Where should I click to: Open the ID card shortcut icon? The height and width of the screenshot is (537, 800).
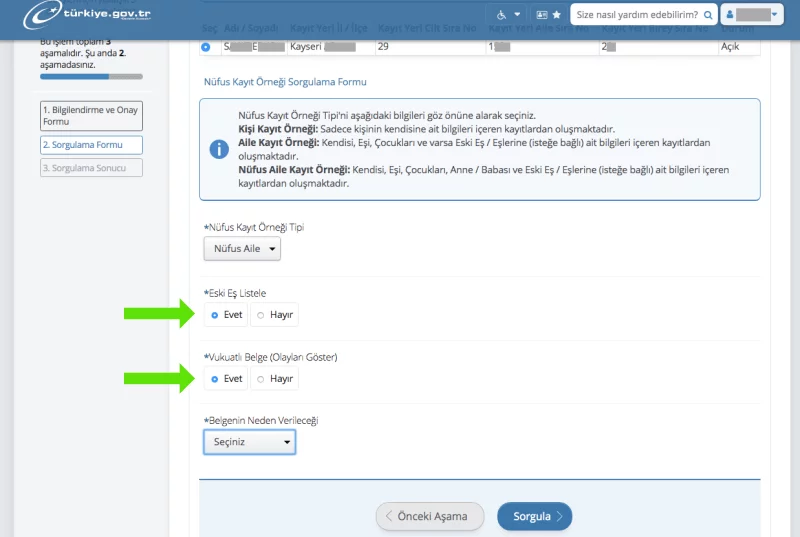point(542,15)
